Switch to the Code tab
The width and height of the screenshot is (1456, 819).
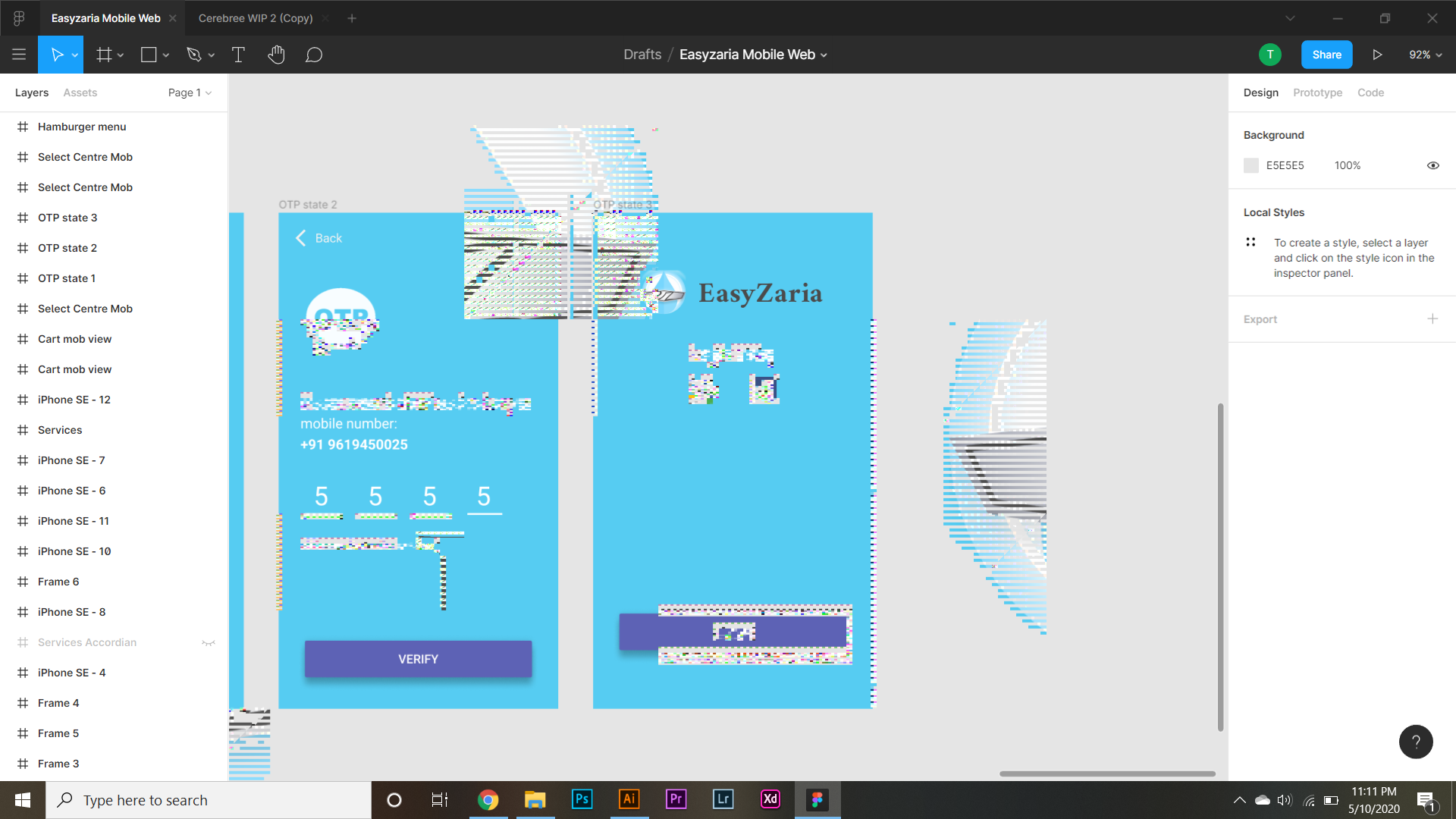click(1370, 93)
